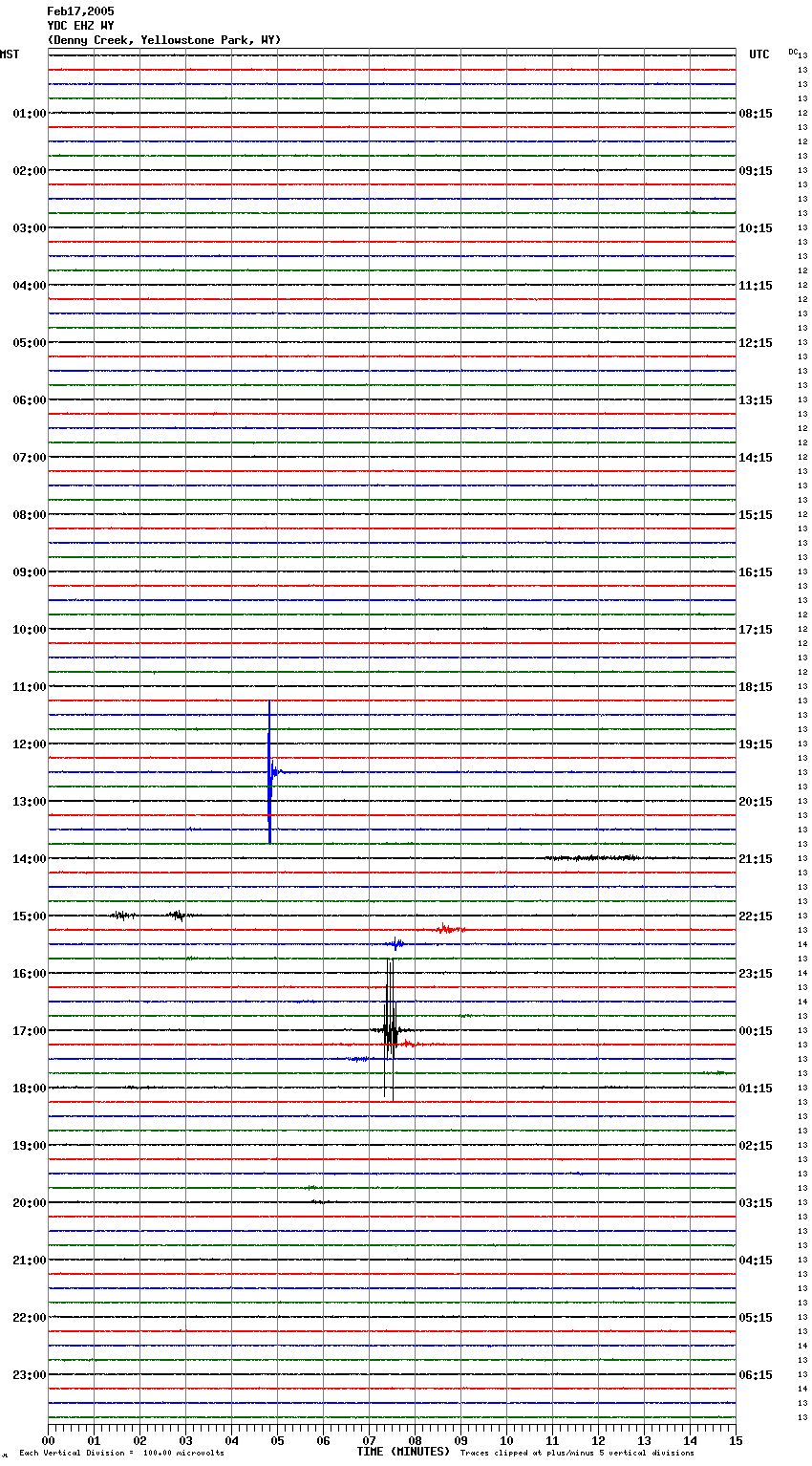Select the 22:00 MST row label
Viewport: 812px width, 1466px height.
[29, 1318]
